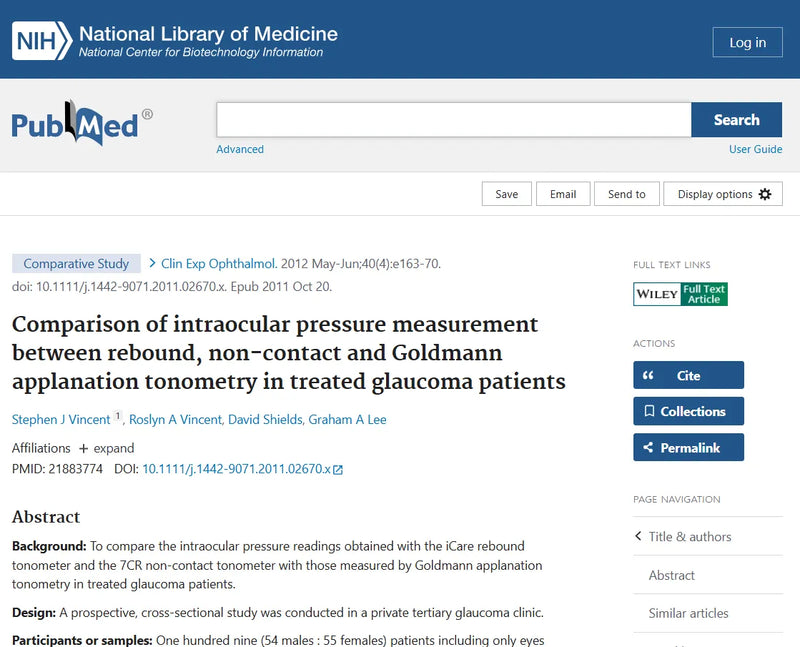Open the Advanced search link
Screen dimensions: 800x647
240,150
